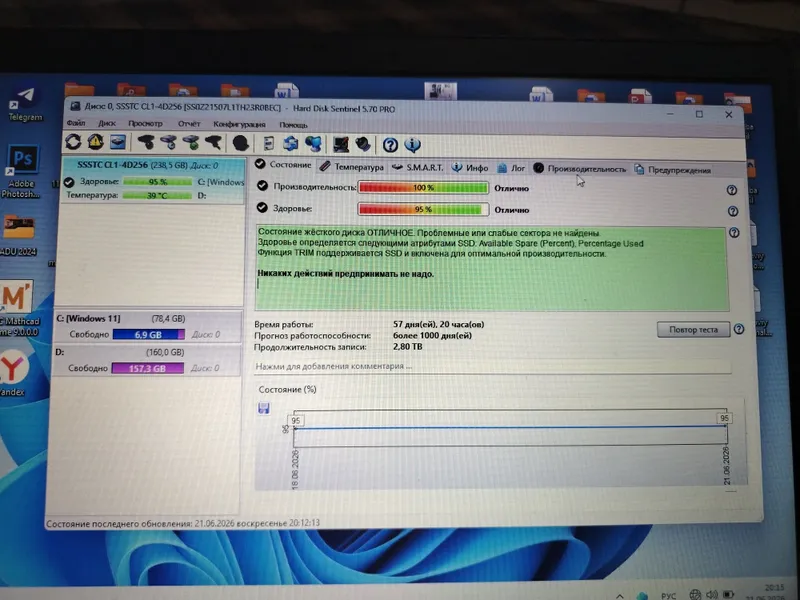Click the text 'Никаких действий предпринимать не надо.'
This screenshot has height=600, width=800.
click(345, 274)
